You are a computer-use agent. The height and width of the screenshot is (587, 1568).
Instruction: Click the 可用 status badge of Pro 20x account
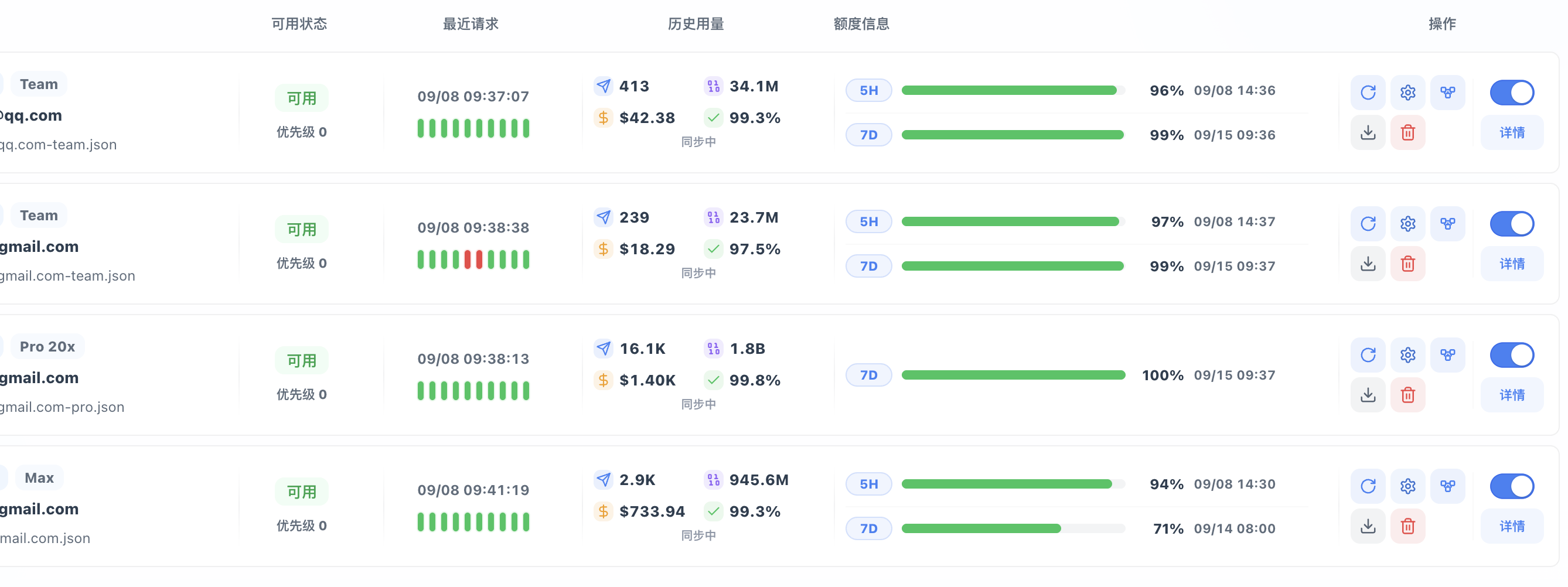pos(301,361)
